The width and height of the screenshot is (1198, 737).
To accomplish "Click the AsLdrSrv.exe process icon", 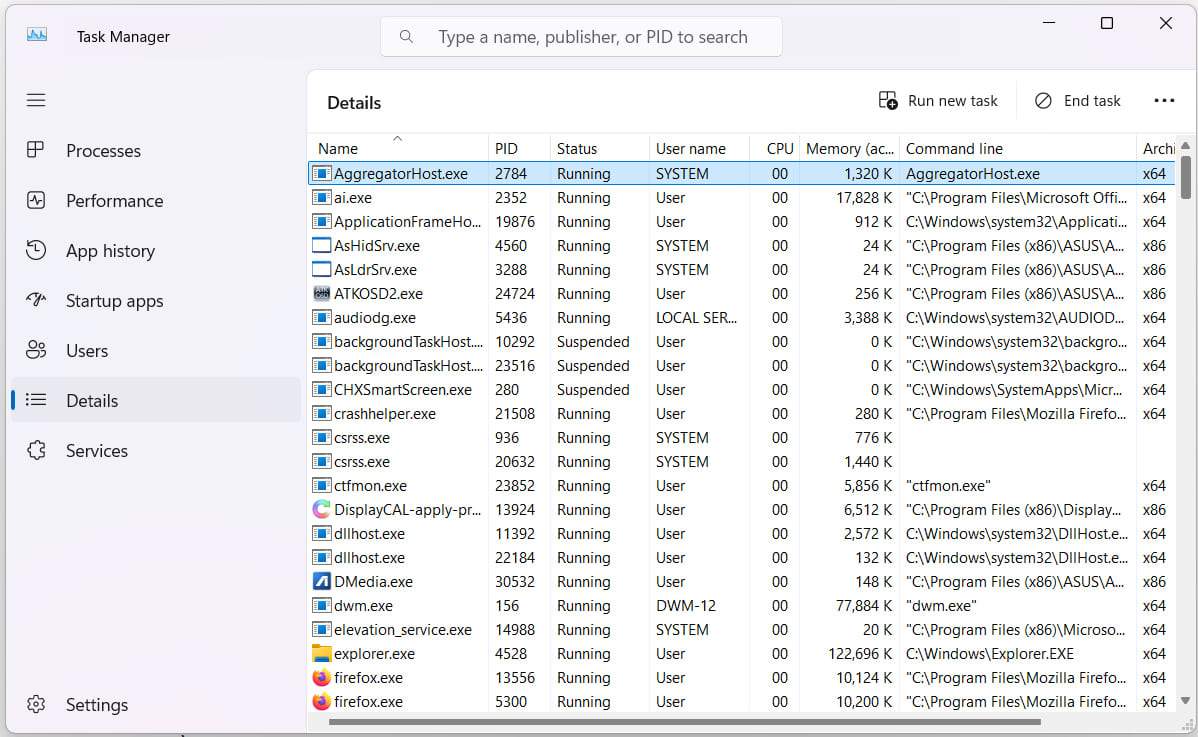I will pyautogui.click(x=322, y=270).
